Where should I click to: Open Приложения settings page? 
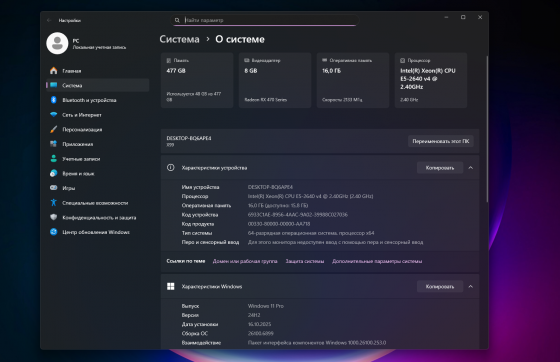click(x=98, y=144)
